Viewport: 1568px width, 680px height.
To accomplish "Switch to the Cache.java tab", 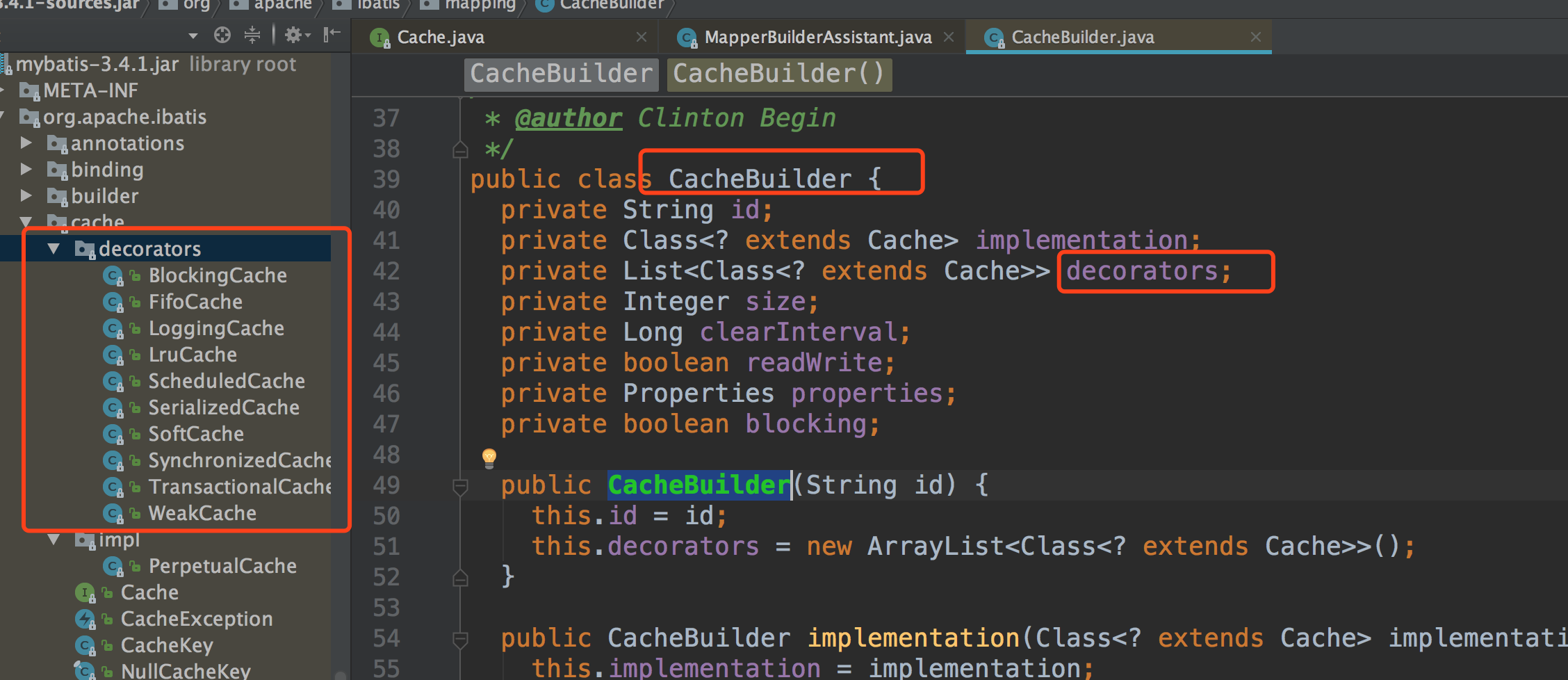I will click(x=506, y=37).
